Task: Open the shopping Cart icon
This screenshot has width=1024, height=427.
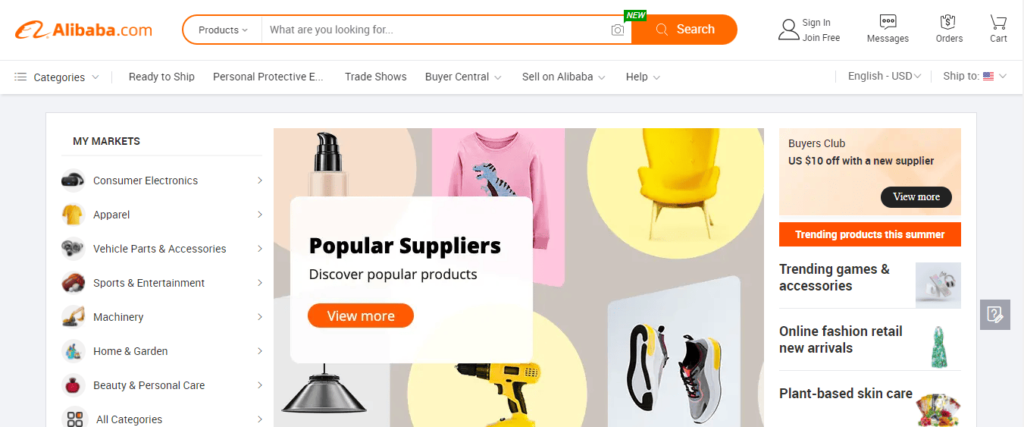Action: 998,22
